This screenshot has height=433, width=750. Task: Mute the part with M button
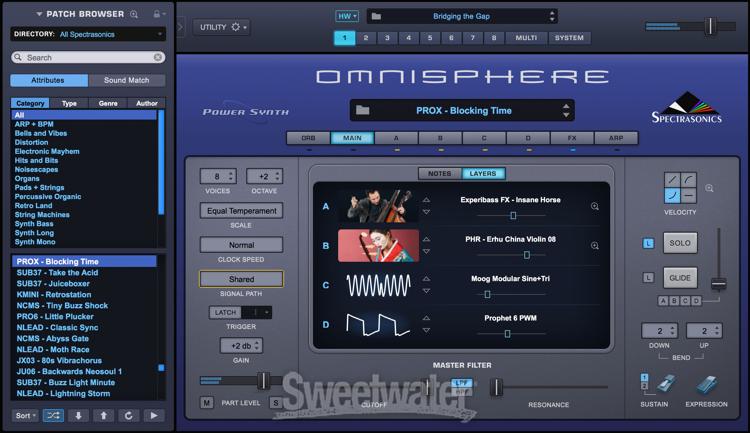point(207,403)
